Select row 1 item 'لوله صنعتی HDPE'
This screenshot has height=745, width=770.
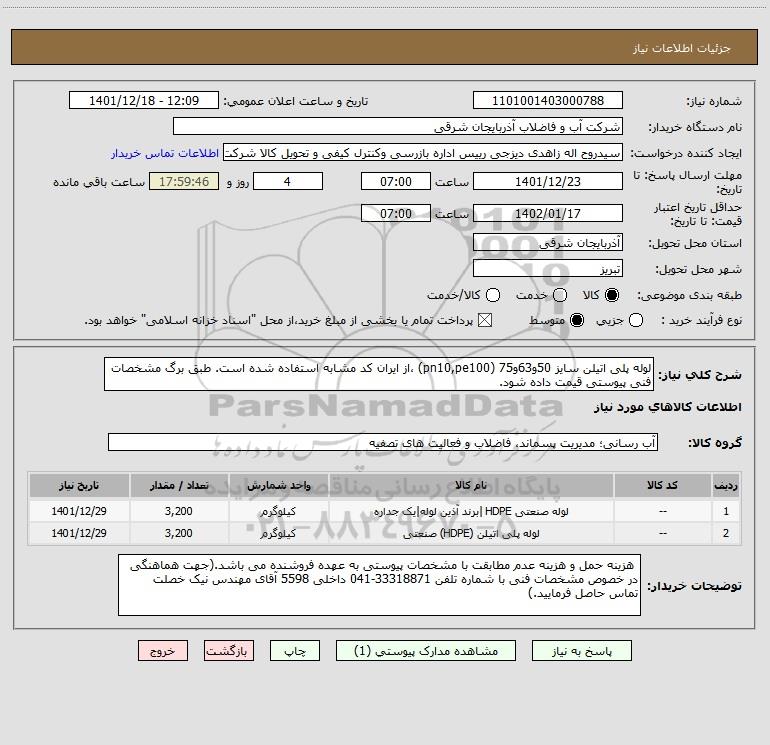[471, 511]
